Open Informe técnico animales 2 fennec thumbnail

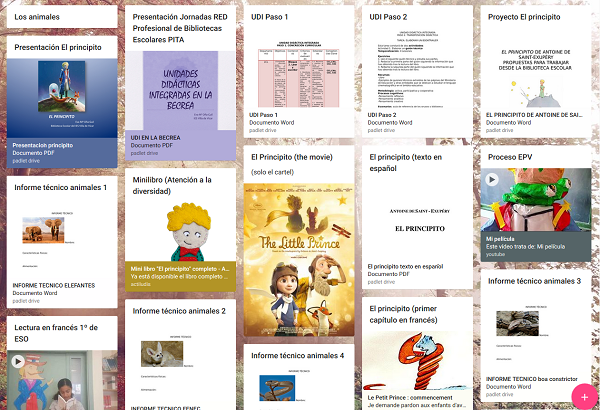180,363
